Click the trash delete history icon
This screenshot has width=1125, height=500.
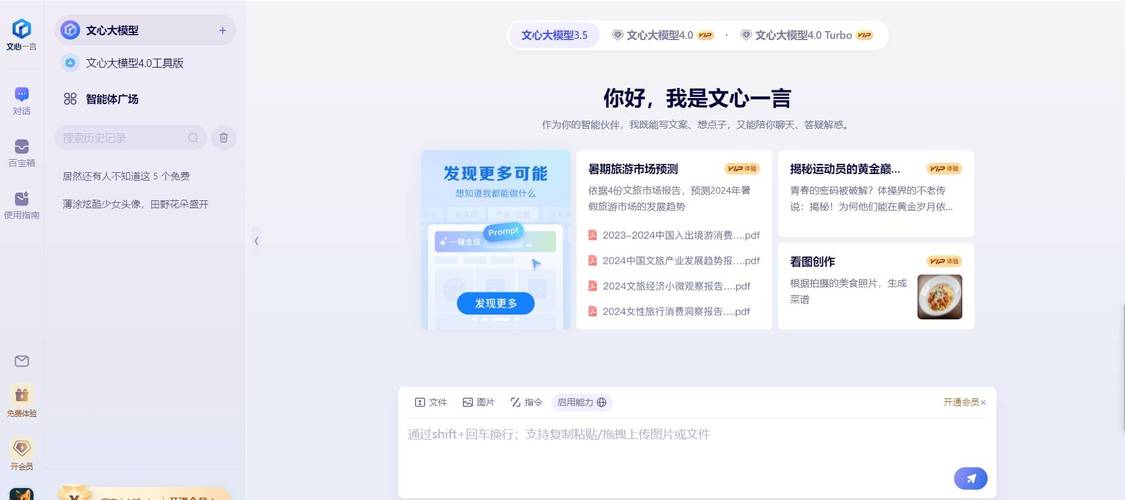click(223, 138)
